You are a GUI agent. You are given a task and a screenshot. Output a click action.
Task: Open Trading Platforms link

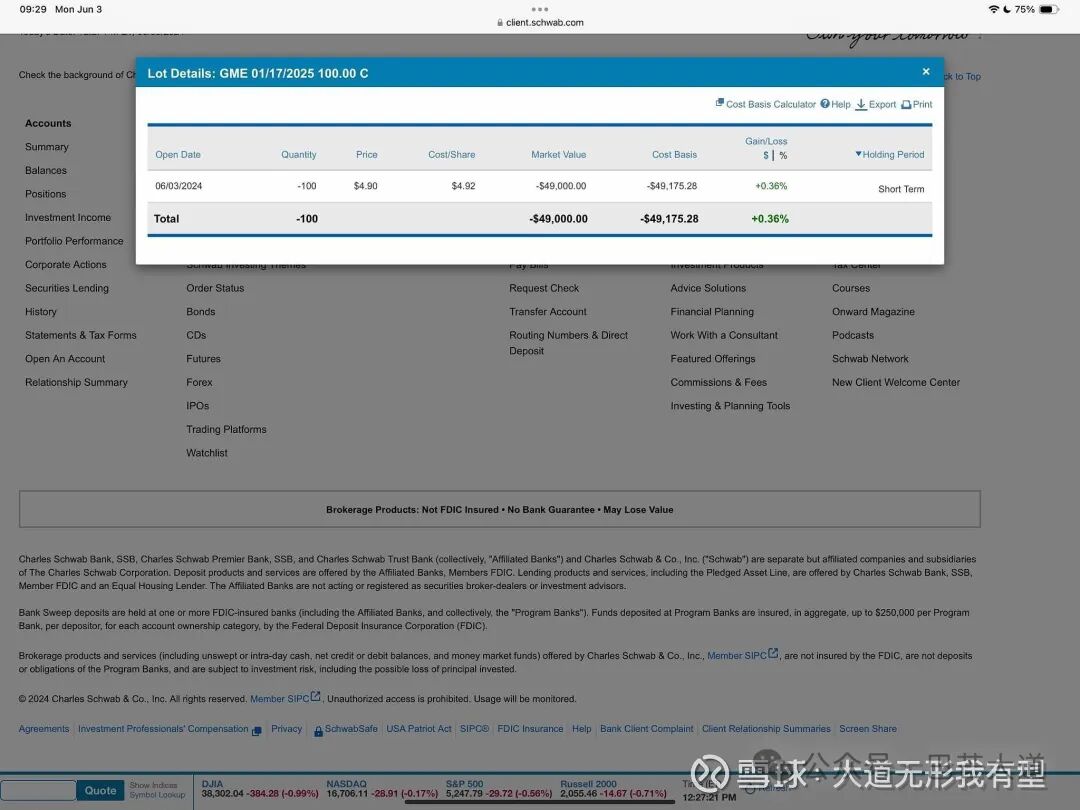point(226,429)
